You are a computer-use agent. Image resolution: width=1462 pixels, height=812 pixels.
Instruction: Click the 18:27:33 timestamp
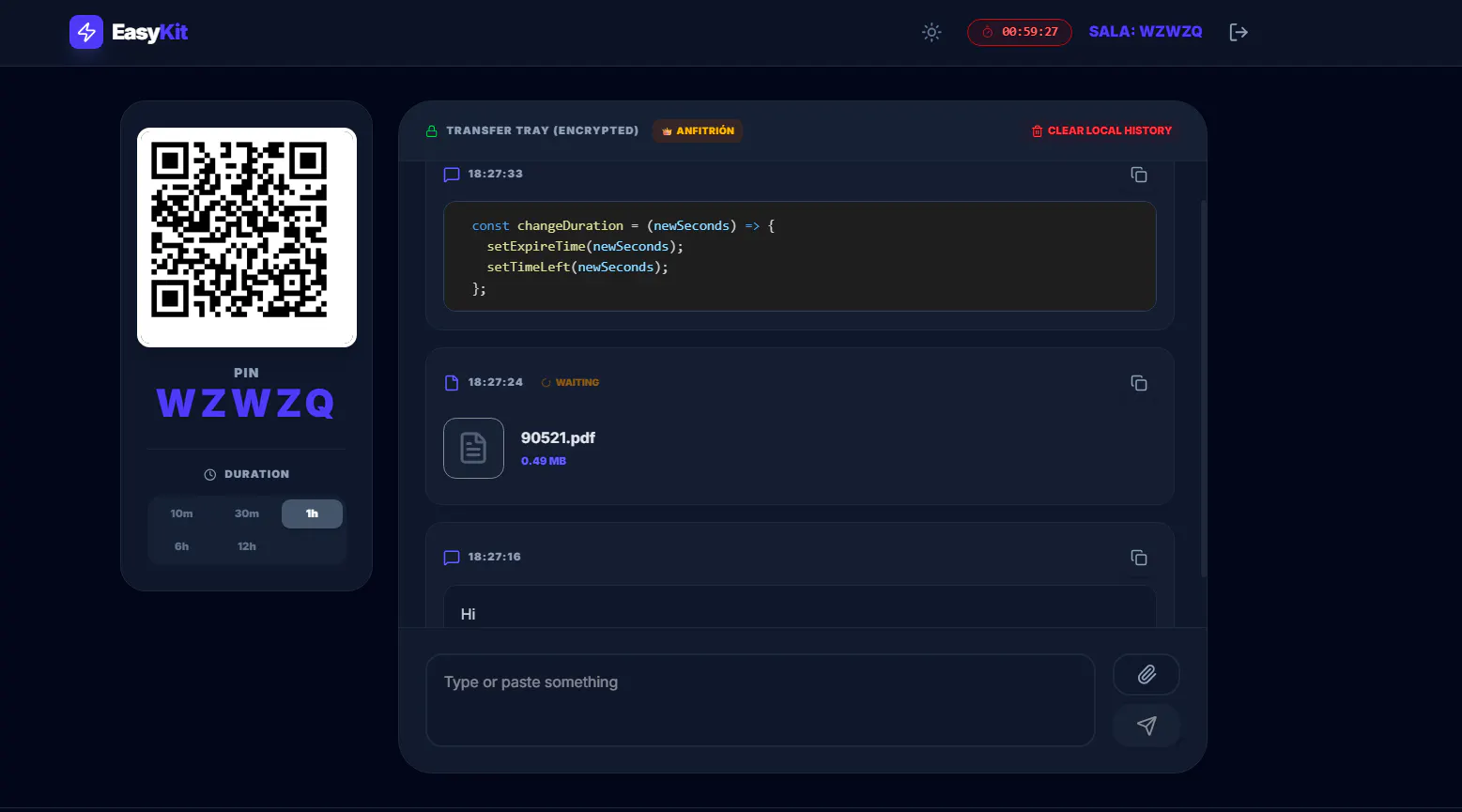click(x=496, y=174)
